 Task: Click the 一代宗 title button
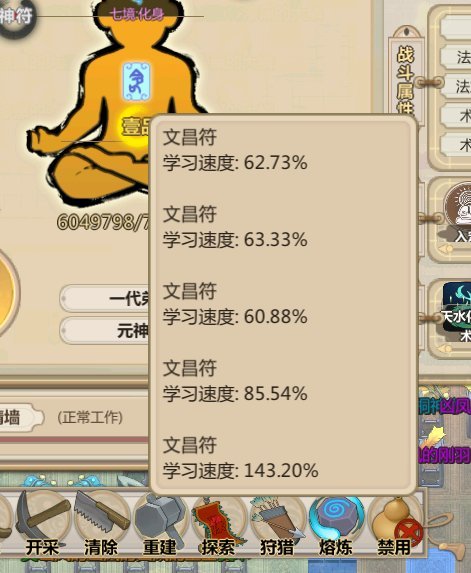pyautogui.click(x=106, y=299)
